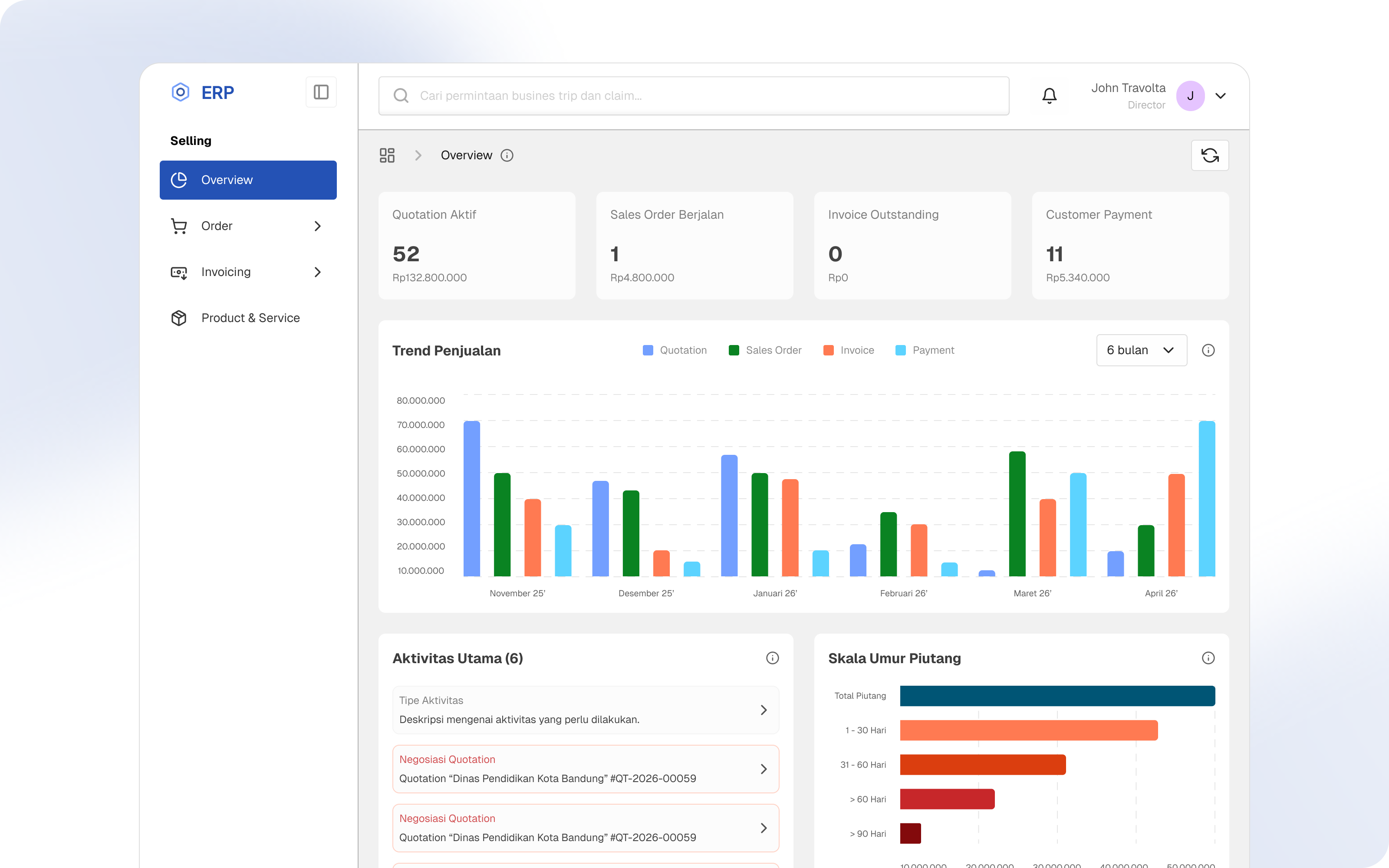The height and width of the screenshot is (868, 1389).
Task: View Trend Penjualan info icon
Action: tap(1208, 350)
